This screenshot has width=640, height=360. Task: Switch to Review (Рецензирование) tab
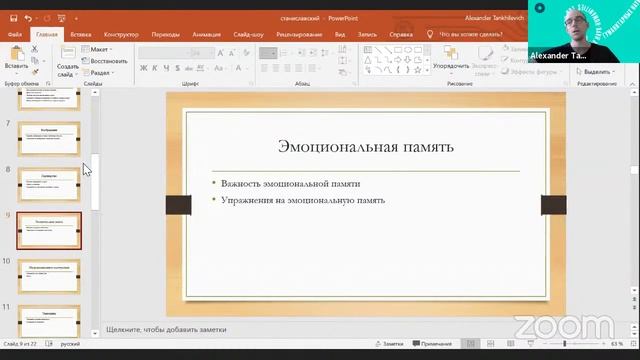pos(299,34)
